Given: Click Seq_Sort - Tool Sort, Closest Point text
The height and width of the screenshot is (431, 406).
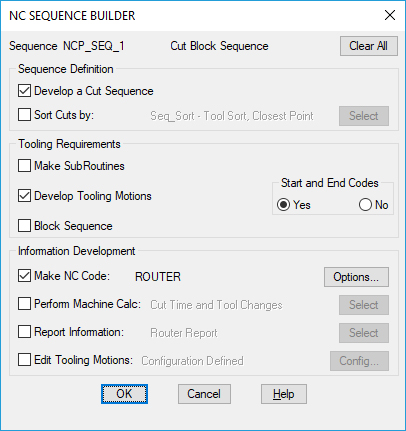Looking at the screenshot, I should coord(232,116).
